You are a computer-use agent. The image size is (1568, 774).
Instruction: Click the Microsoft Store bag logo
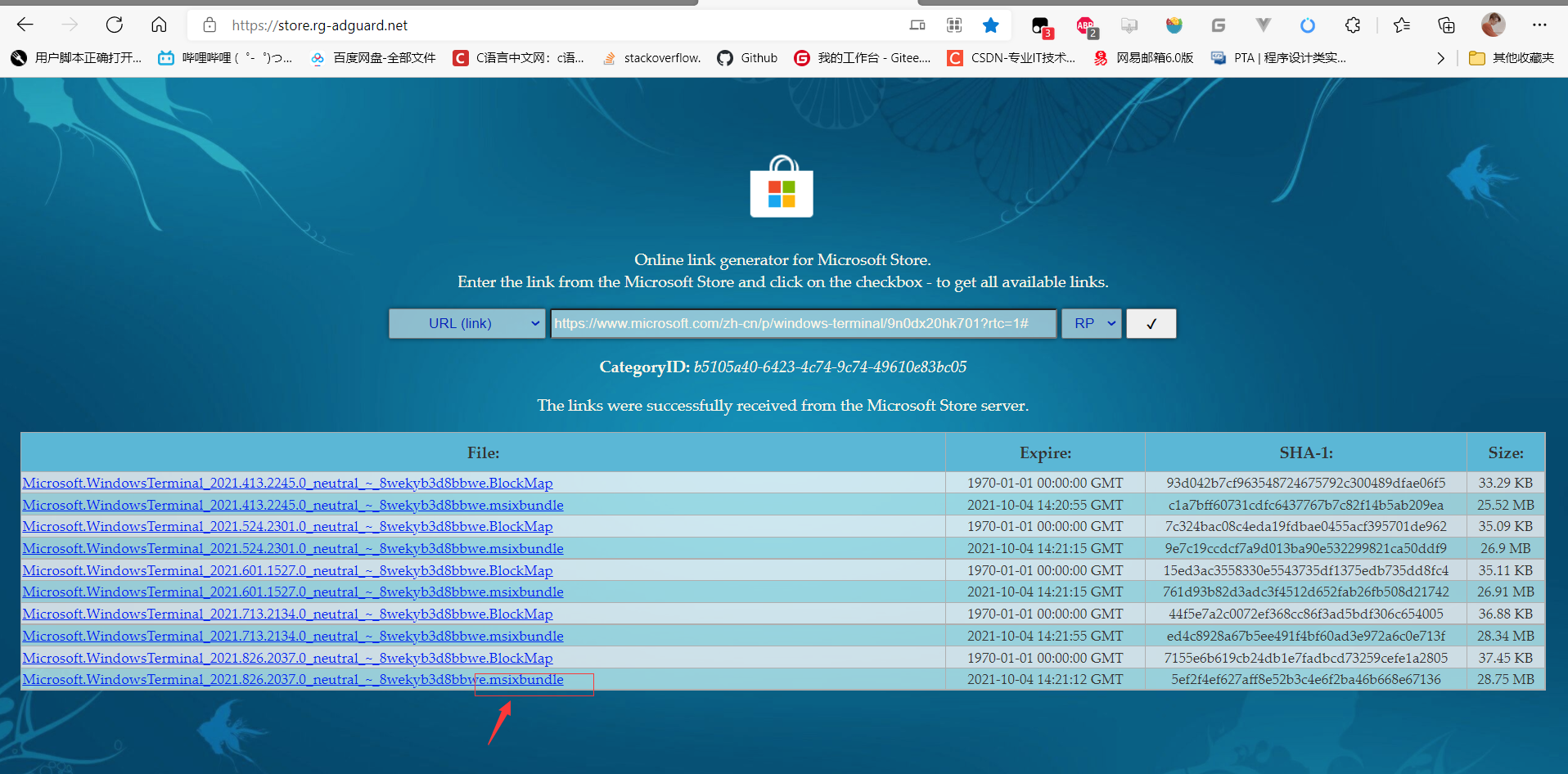782,187
